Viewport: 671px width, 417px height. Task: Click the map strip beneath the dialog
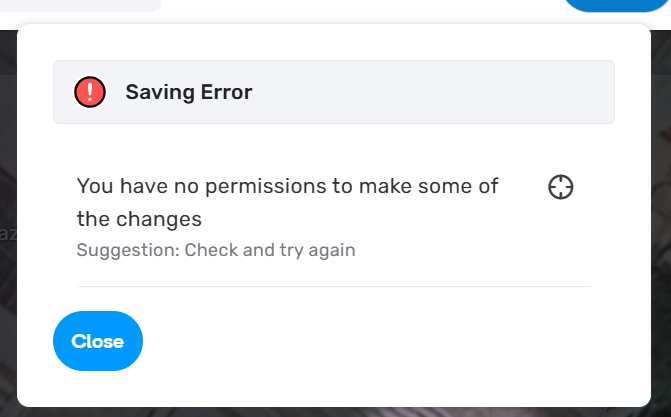tap(334, 412)
